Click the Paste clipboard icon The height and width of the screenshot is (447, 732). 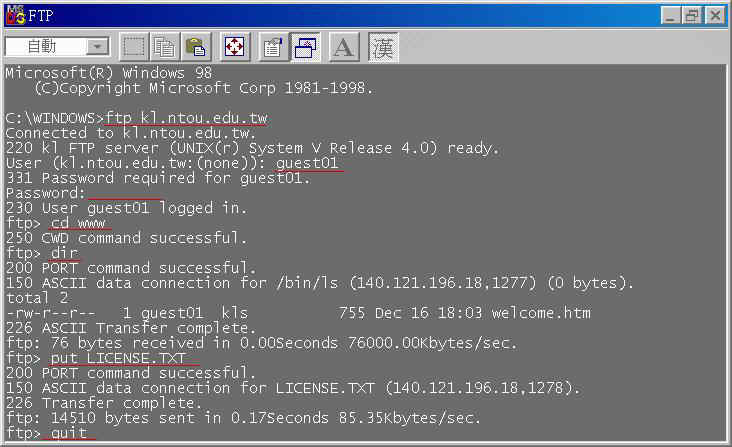pos(196,47)
